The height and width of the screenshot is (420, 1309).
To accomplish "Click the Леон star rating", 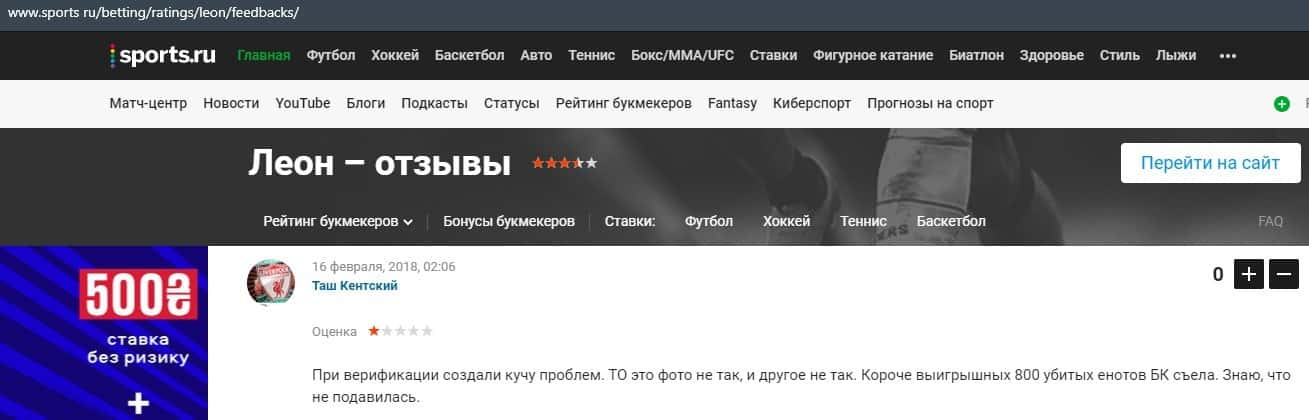I will click(x=564, y=163).
